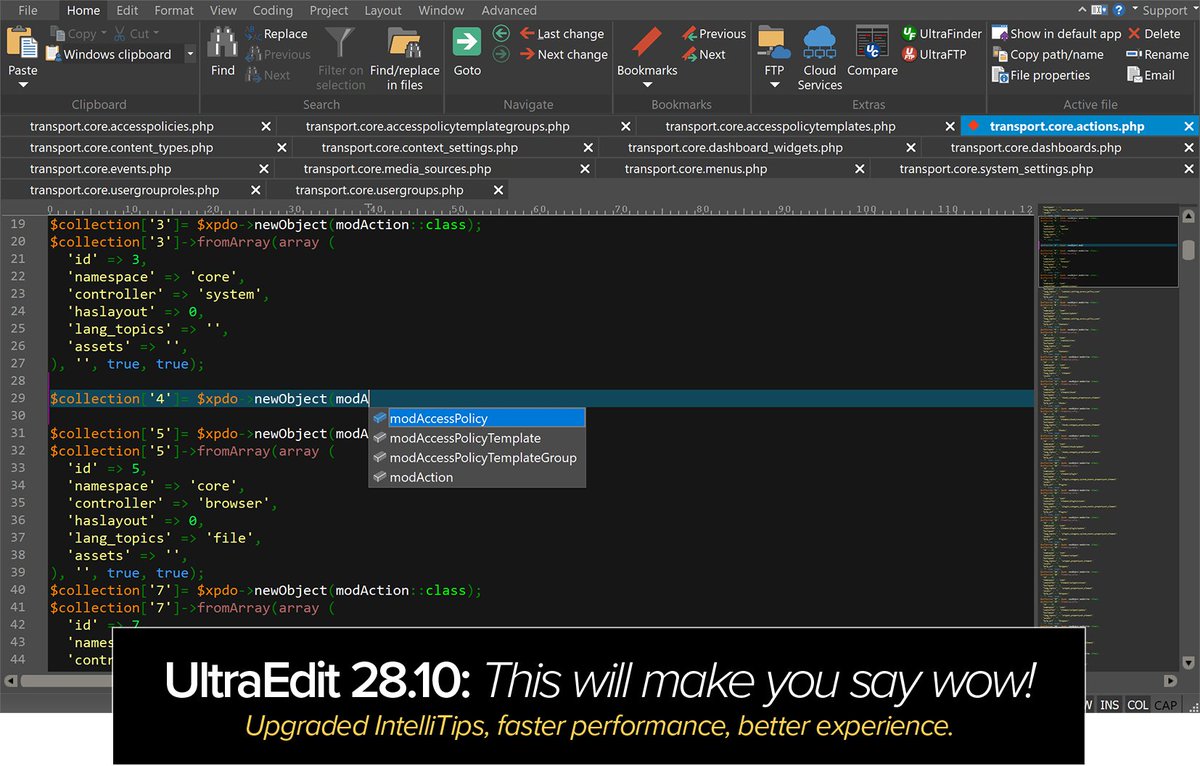Open the FTP folder icon
Screen dimensions: 1200x766
point(773,43)
